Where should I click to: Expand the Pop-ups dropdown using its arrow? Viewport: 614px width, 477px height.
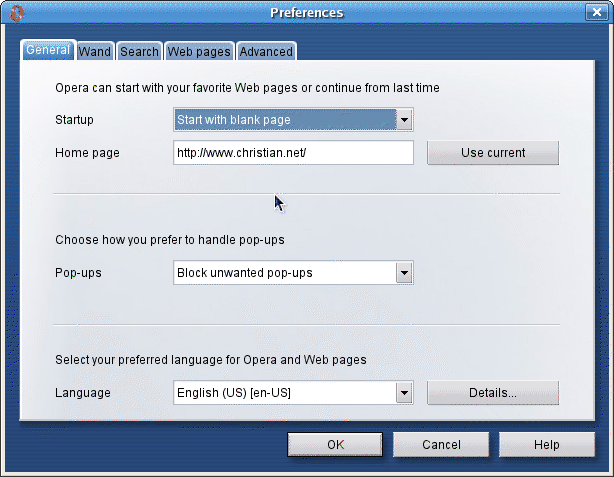(x=404, y=272)
